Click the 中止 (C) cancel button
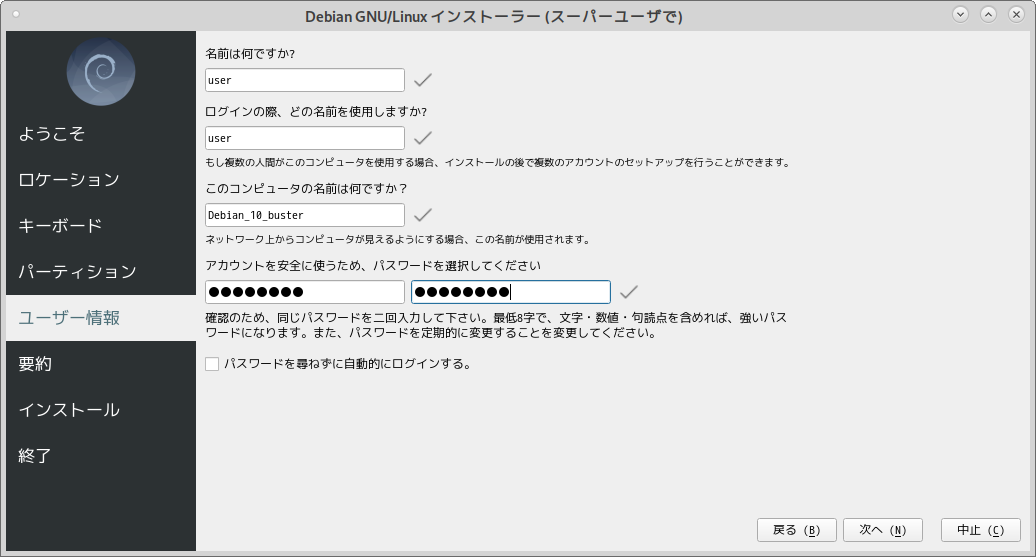 tap(980, 530)
